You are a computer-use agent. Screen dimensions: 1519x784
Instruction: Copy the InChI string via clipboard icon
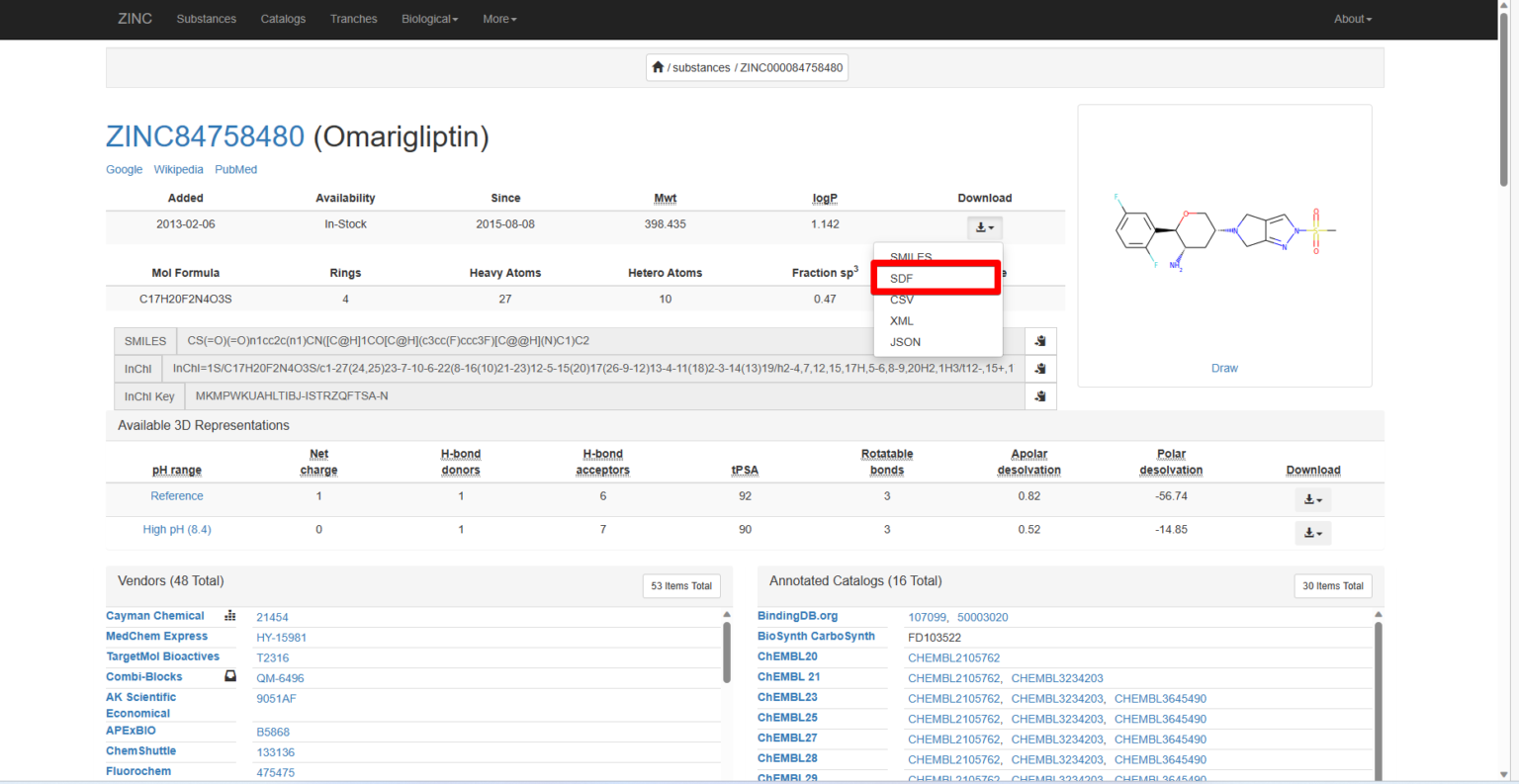(1040, 368)
